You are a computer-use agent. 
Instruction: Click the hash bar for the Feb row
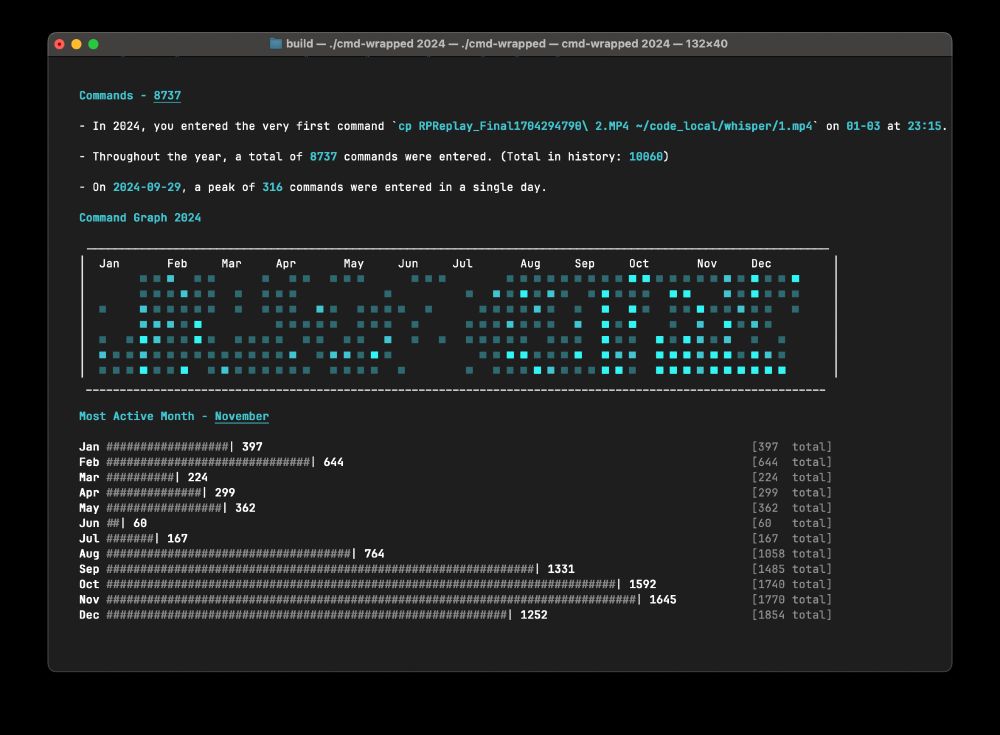[x=209, y=462]
